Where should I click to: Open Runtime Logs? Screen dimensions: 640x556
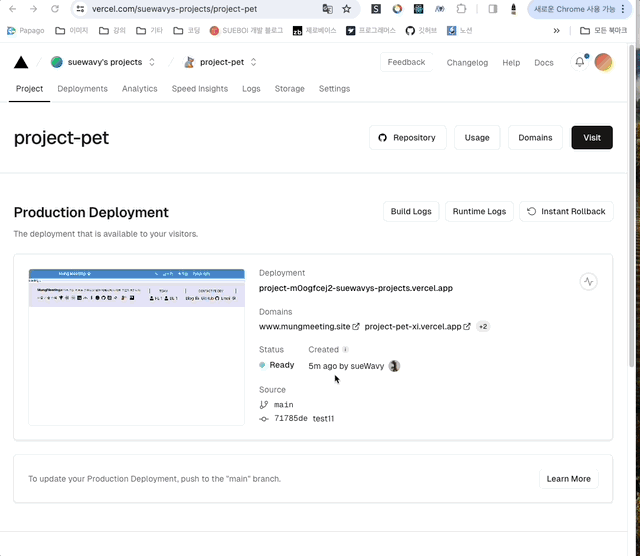(x=479, y=211)
